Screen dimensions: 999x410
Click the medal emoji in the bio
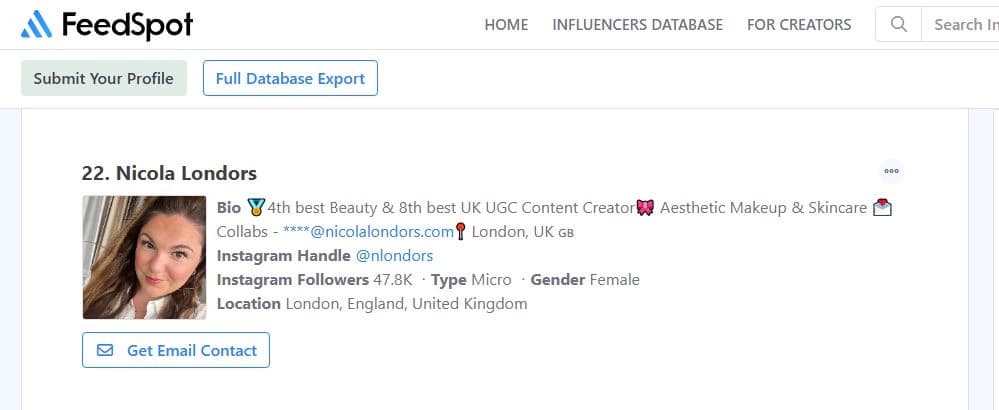(x=256, y=208)
